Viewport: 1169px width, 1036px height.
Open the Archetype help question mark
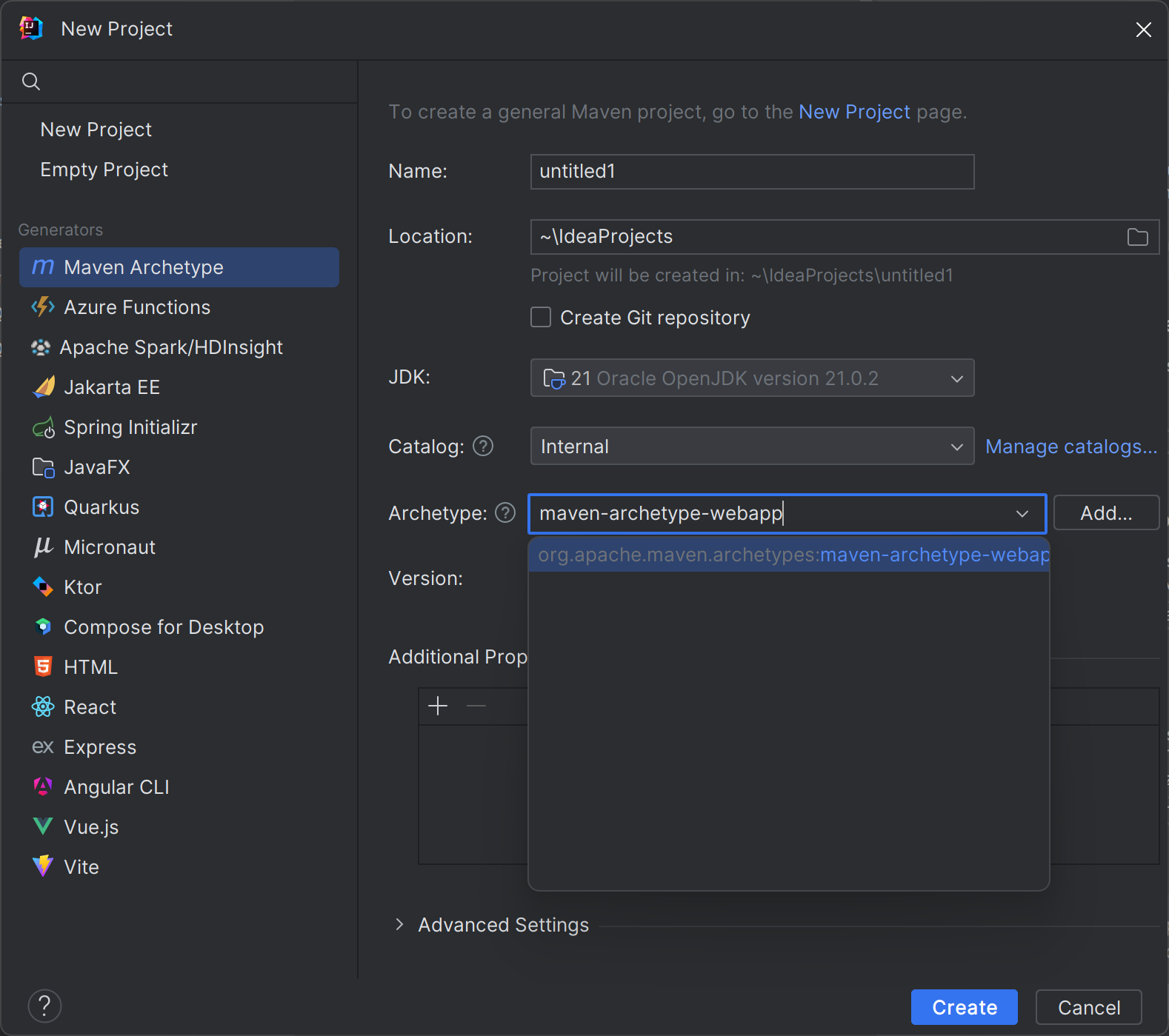(505, 512)
